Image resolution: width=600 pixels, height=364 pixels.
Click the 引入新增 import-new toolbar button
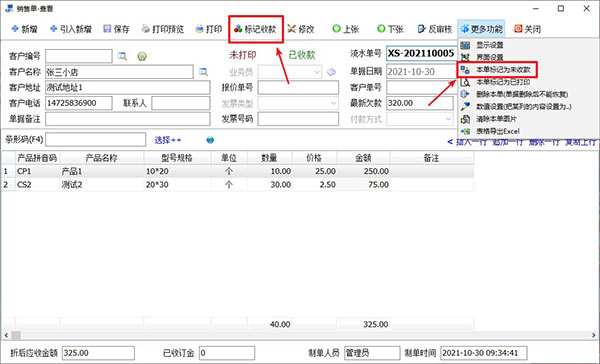[71, 29]
